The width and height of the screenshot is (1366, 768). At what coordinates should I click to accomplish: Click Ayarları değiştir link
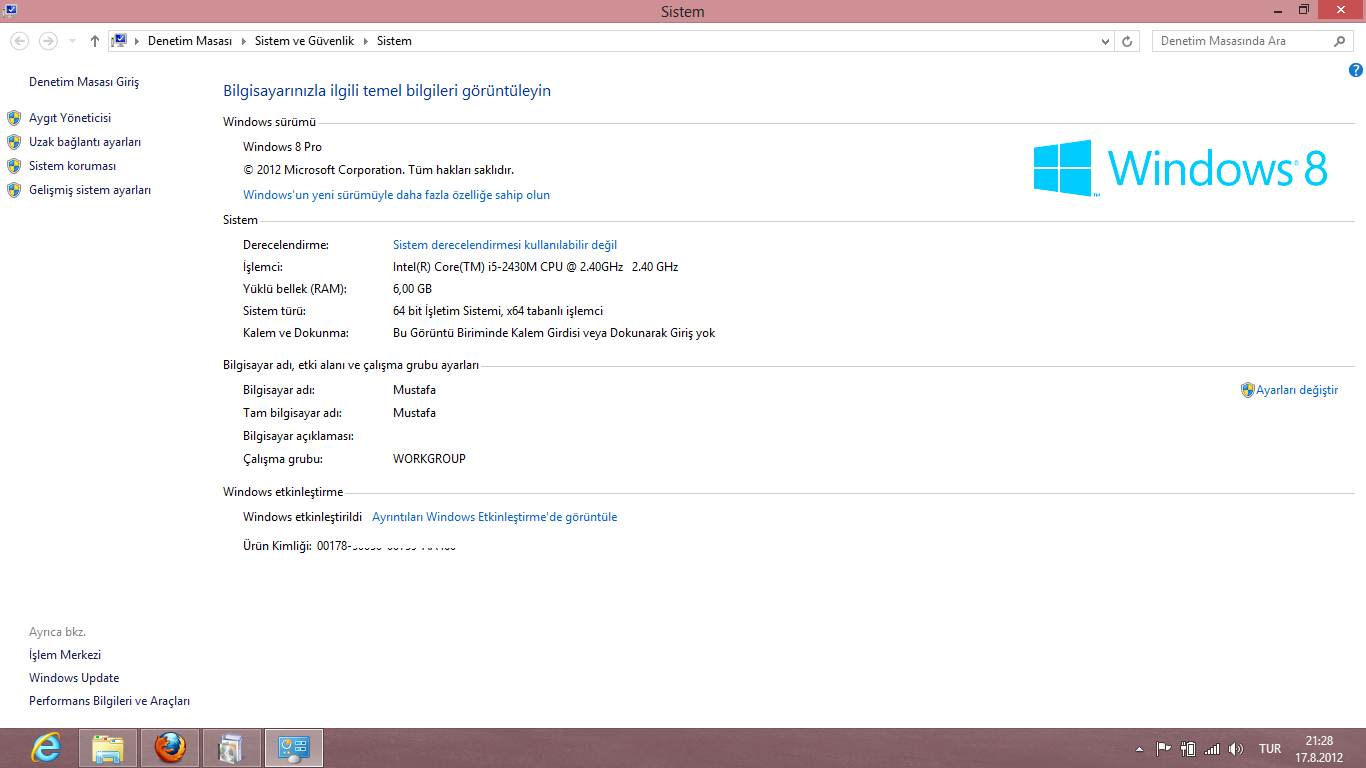[1296, 390]
